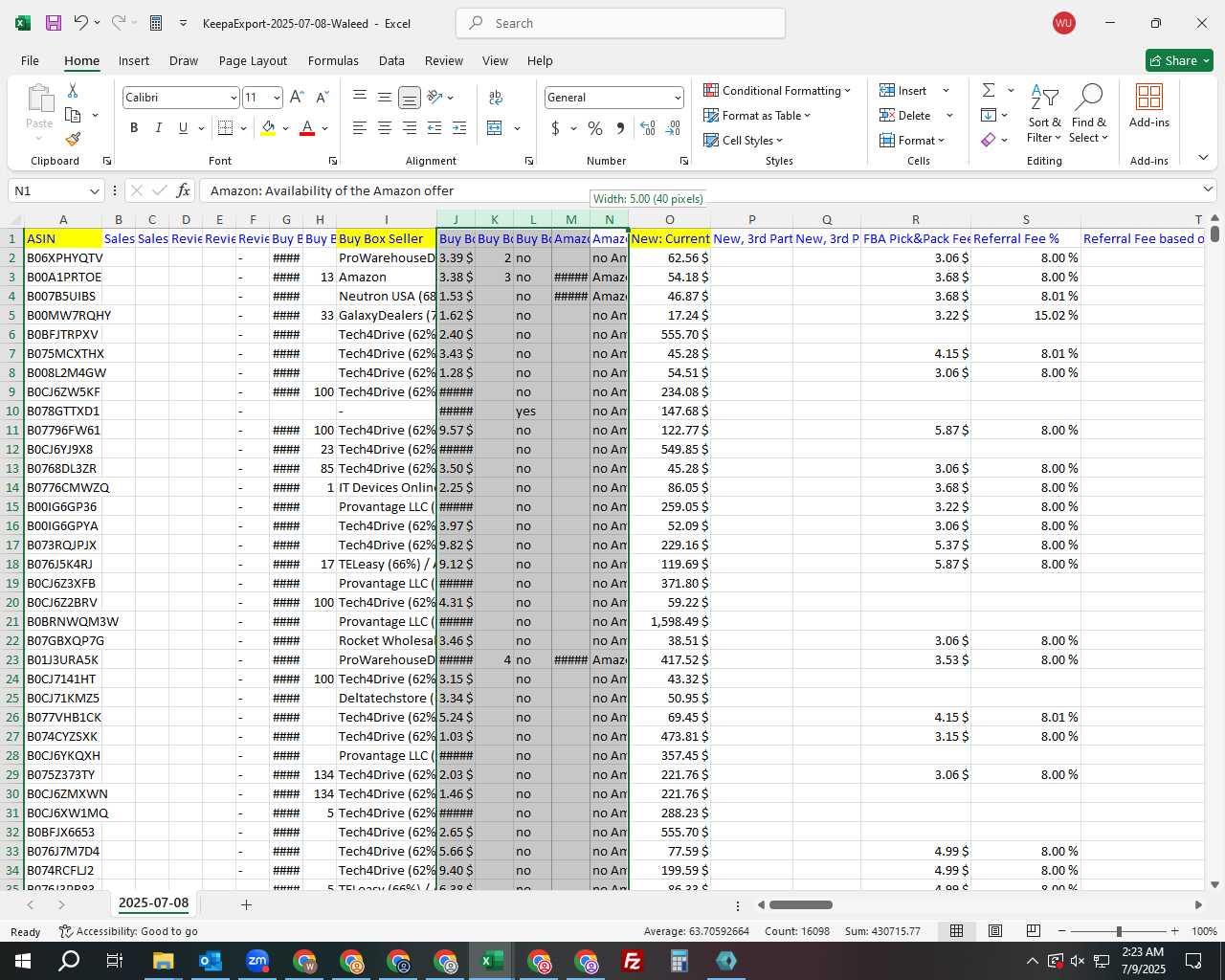Click Delete in Cells group
The height and width of the screenshot is (980, 1225).
905,116
